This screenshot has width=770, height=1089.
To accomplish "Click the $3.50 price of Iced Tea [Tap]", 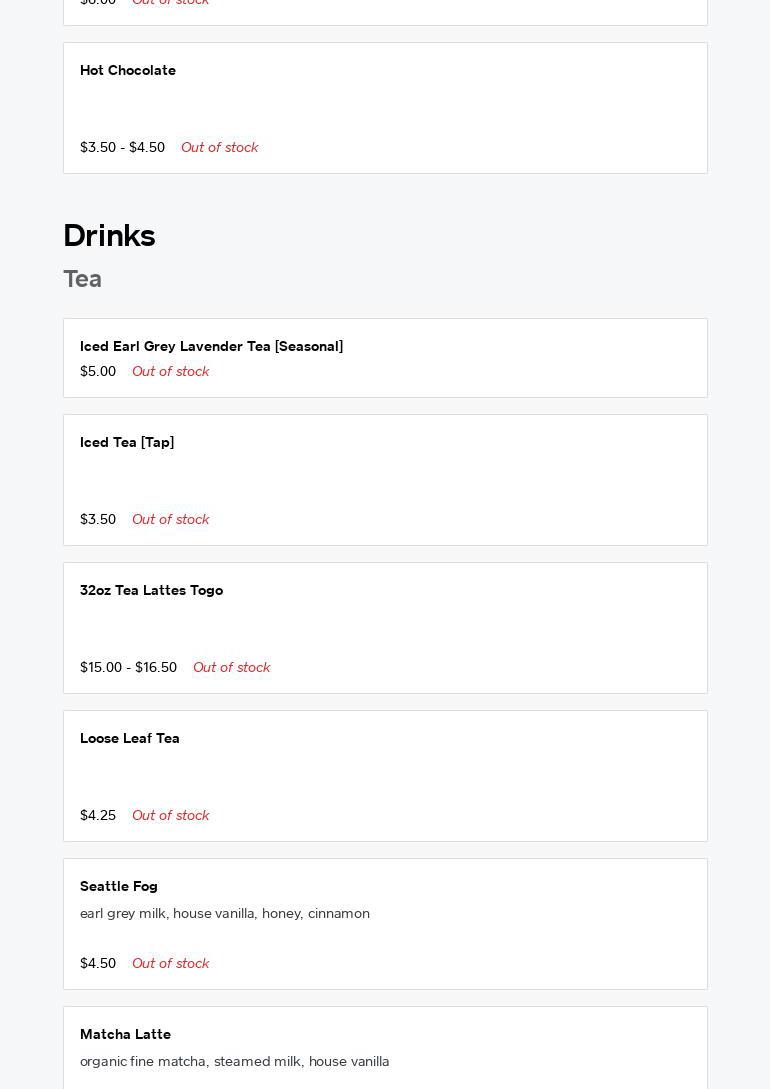I will coord(98,520).
